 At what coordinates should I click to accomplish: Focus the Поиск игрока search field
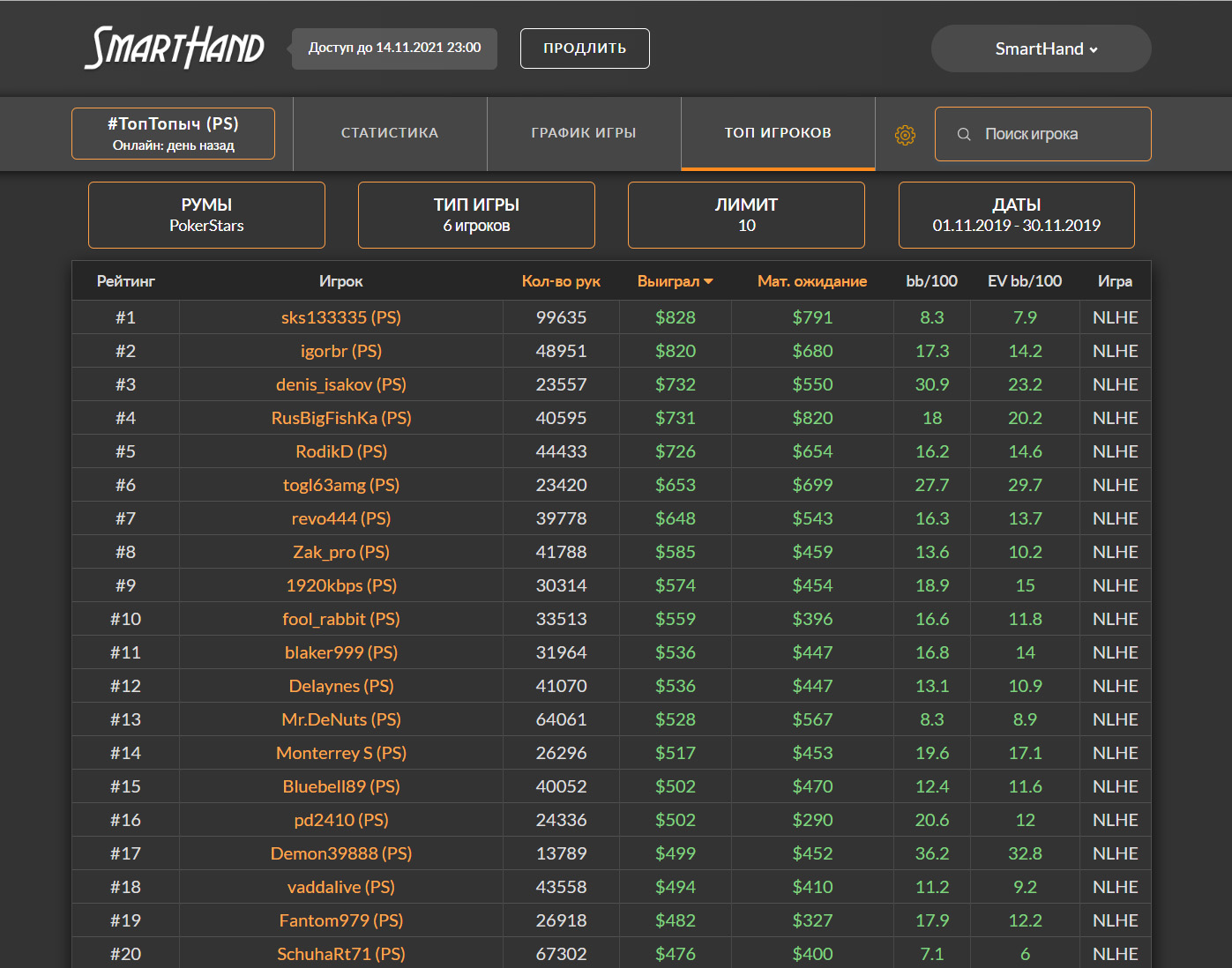(1043, 134)
